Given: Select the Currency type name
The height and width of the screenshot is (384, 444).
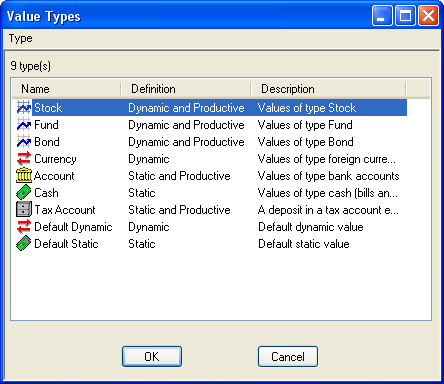Looking at the screenshot, I should click(55, 159).
